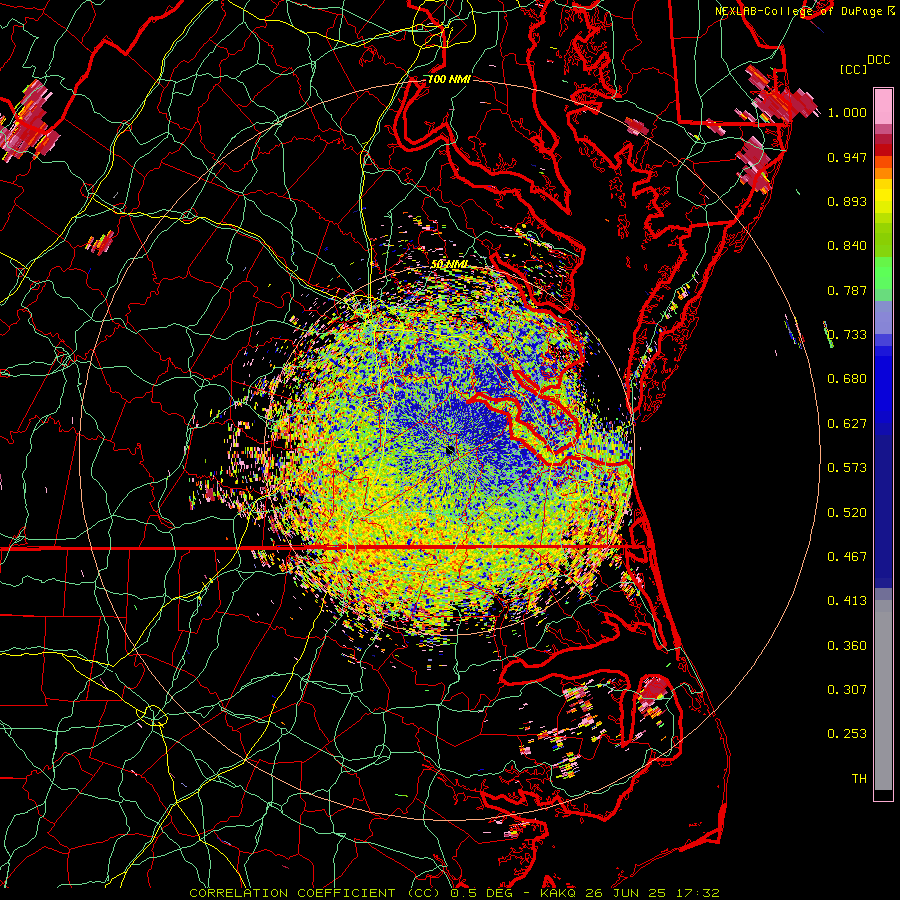Screen dimensions: 900x900
Task: Click the 0.520 scale value
Action: tap(847, 513)
